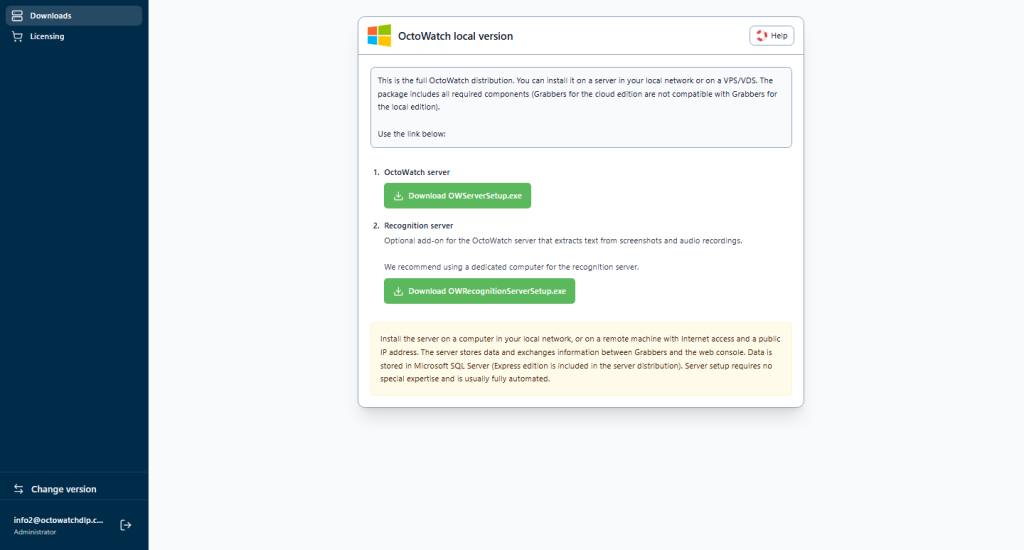1024x550 pixels.
Task: Click the Recognition server heading
Action: tap(419, 225)
